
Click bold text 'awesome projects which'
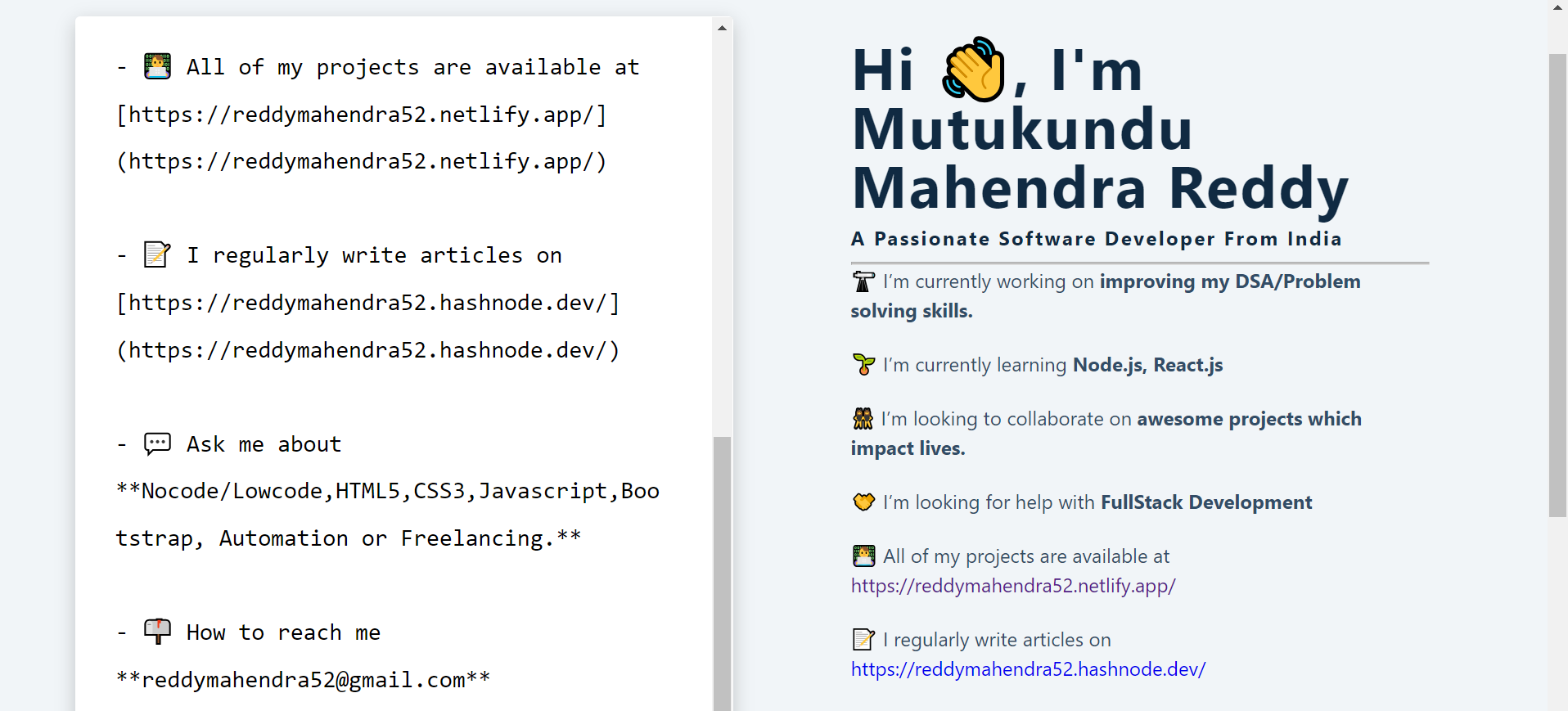[x=1250, y=419]
